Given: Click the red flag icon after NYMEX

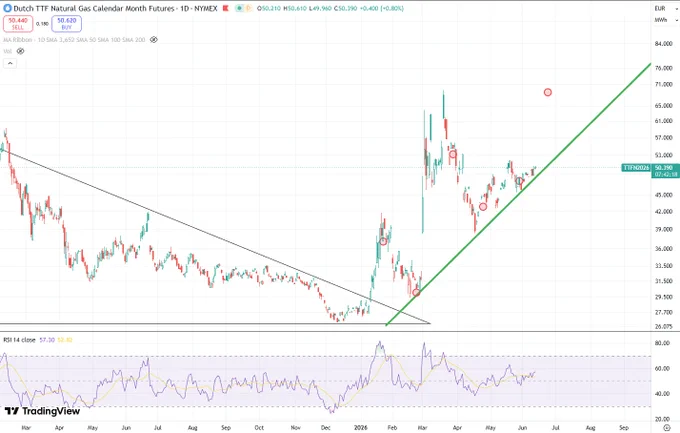Looking at the screenshot, I should point(226,8).
